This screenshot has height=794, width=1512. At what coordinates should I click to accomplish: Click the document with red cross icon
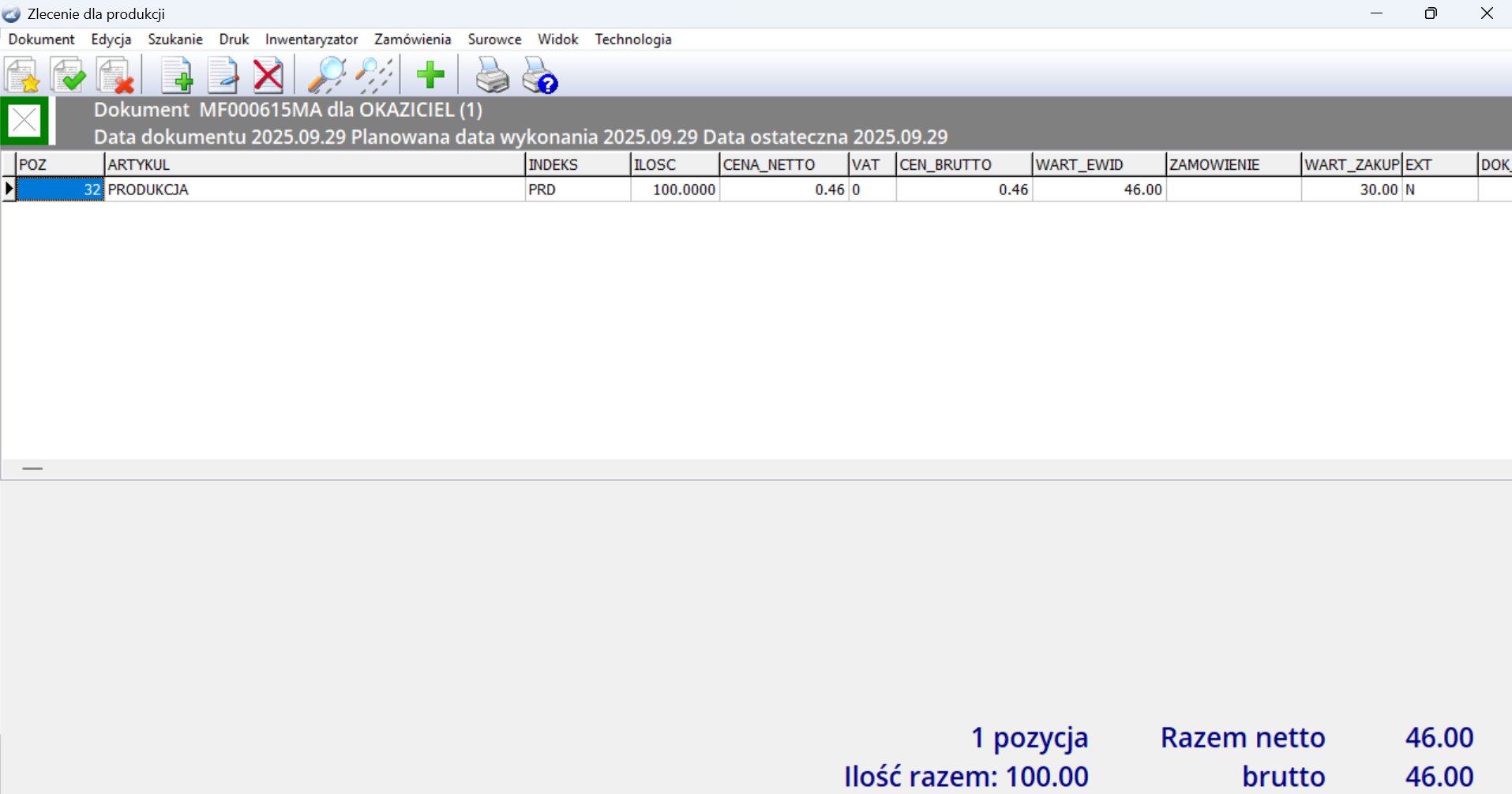coord(114,76)
